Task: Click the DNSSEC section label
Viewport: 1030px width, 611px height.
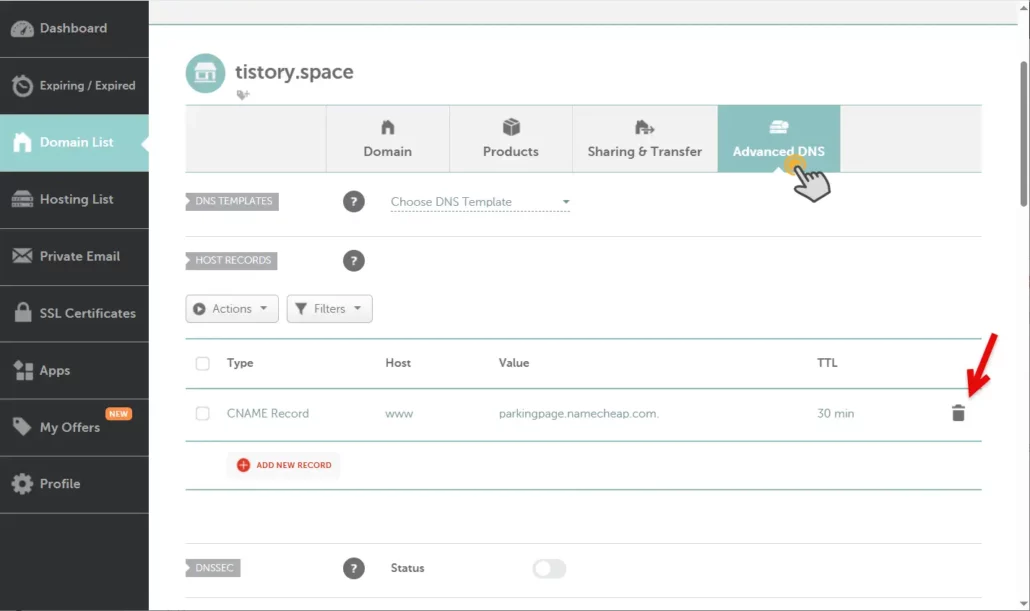Action: coord(213,568)
